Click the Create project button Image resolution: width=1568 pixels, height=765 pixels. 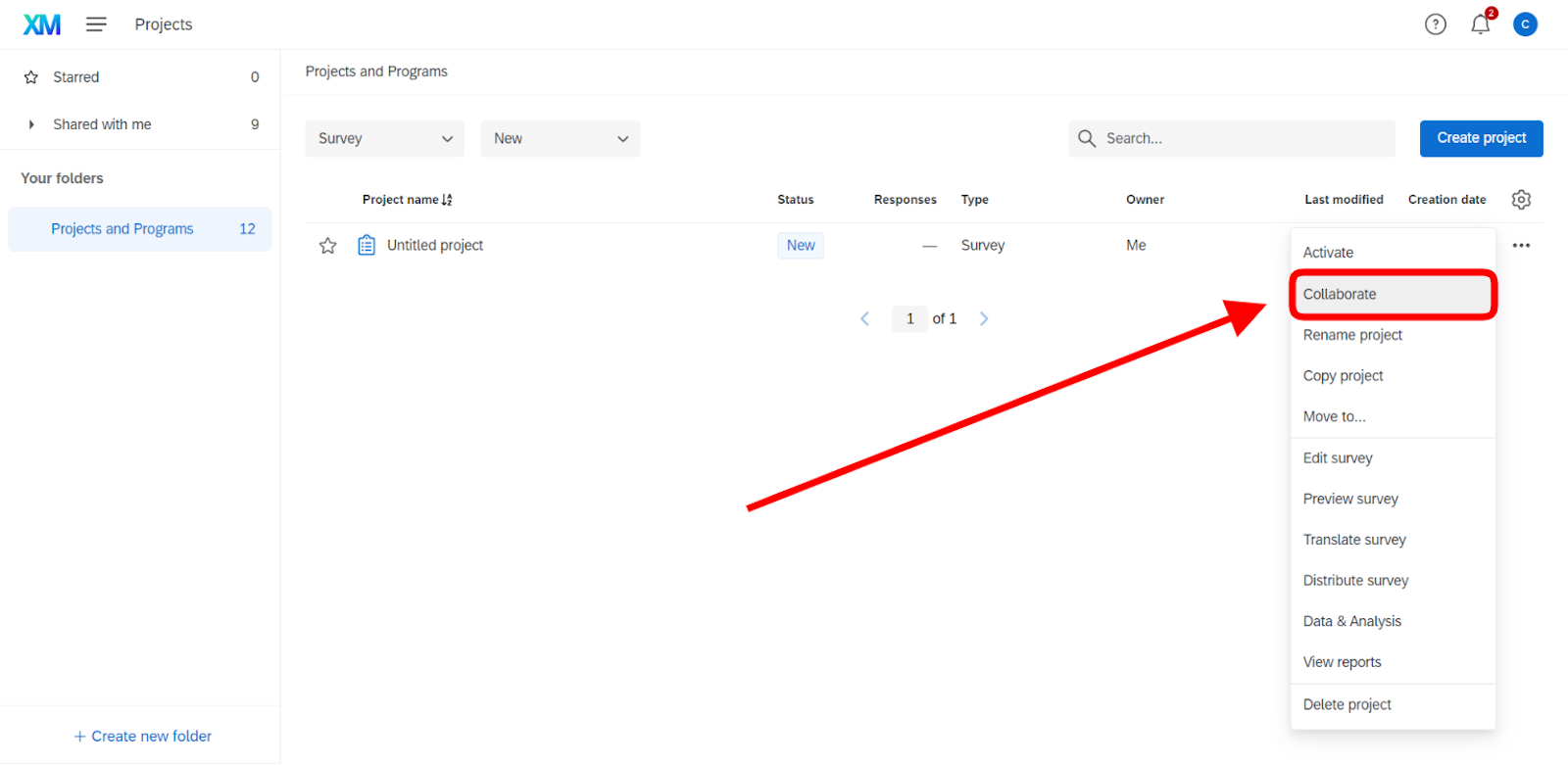(1481, 138)
